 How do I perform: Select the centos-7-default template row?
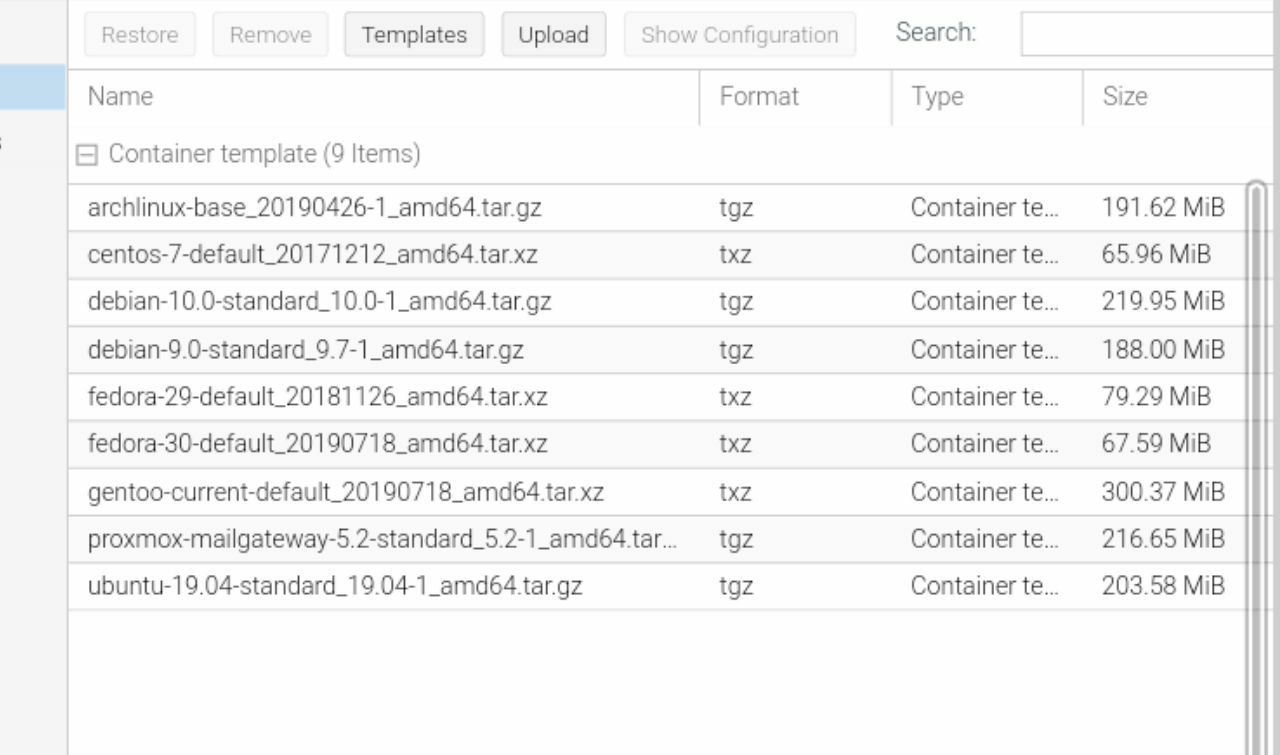(657, 255)
